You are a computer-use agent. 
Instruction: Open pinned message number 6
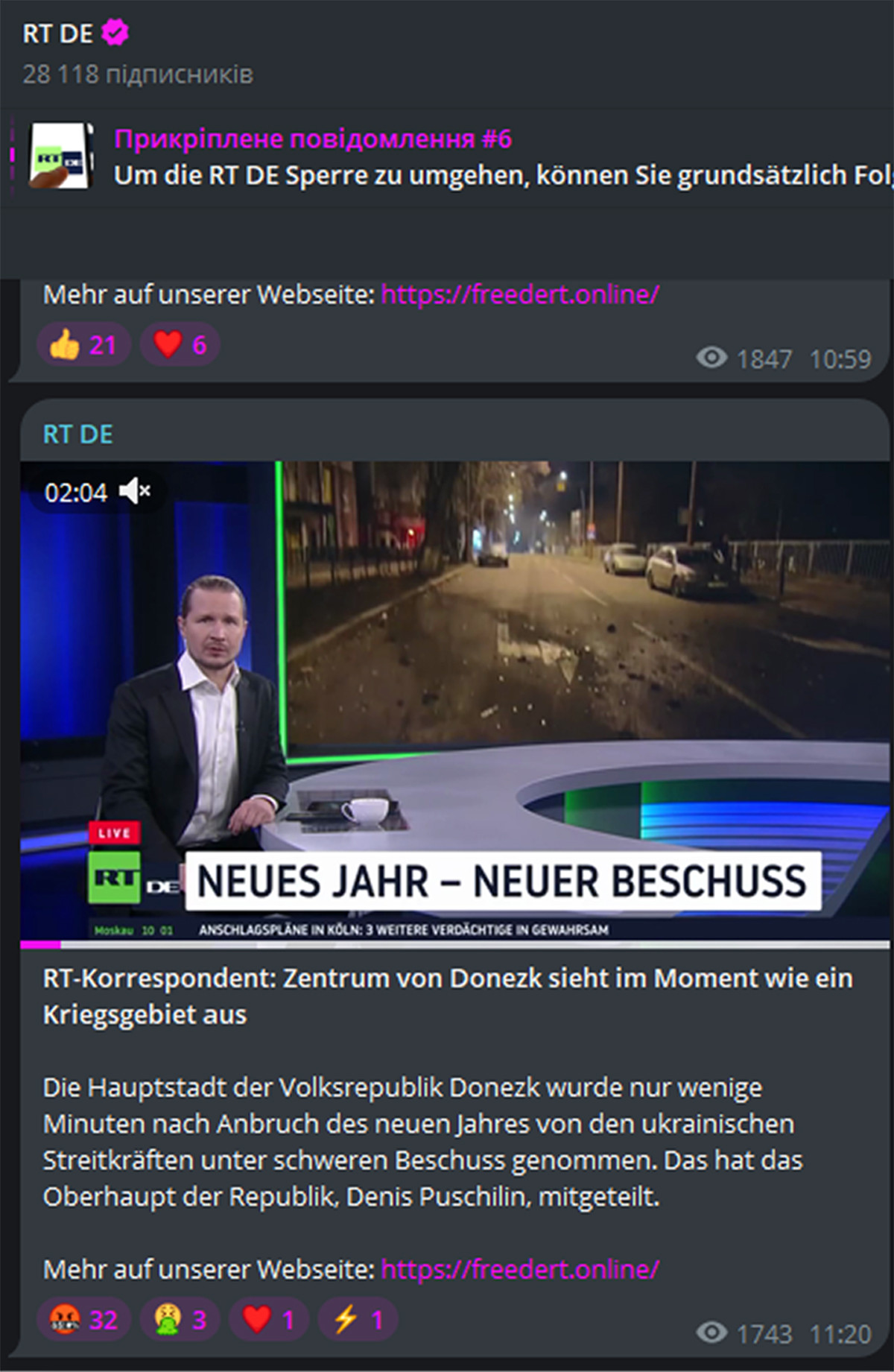[x=313, y=139]
